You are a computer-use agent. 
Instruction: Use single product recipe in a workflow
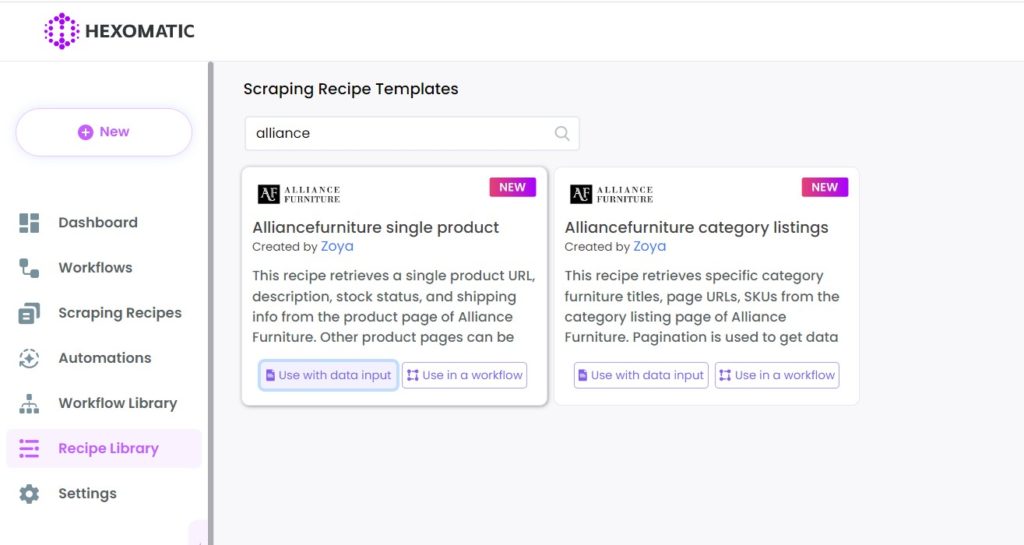tap(464, 375)
